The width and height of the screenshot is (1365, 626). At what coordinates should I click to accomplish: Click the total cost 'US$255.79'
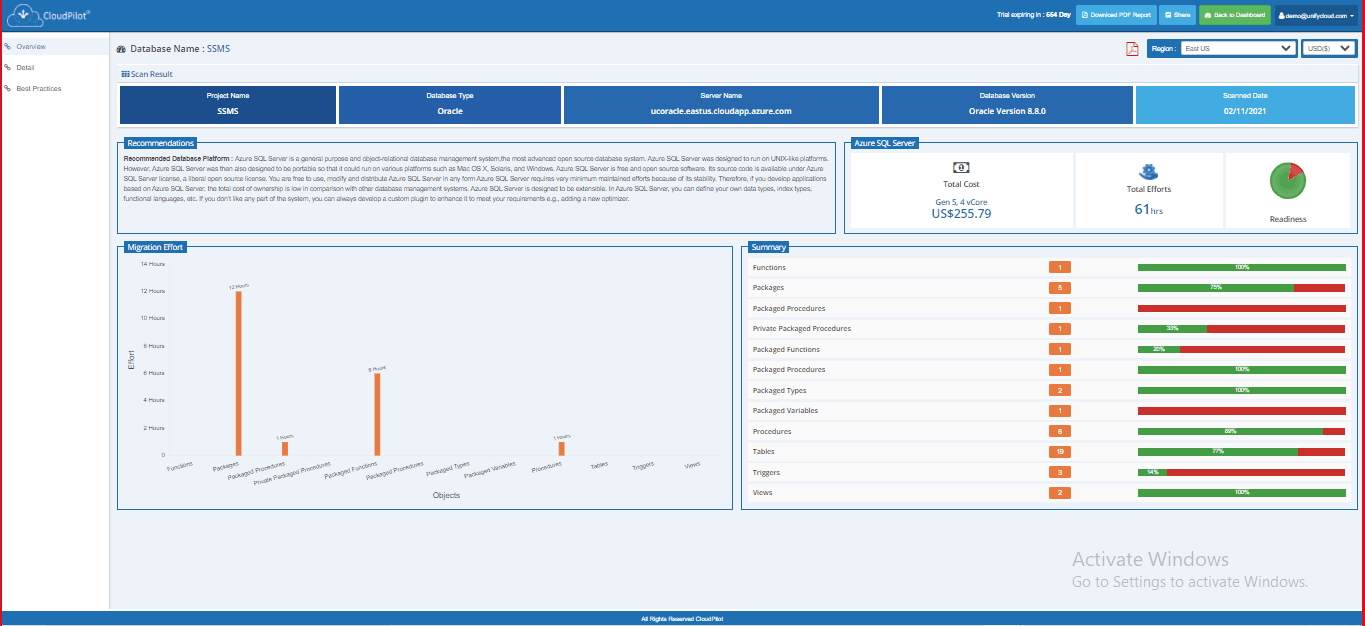(x=961, y=213)
